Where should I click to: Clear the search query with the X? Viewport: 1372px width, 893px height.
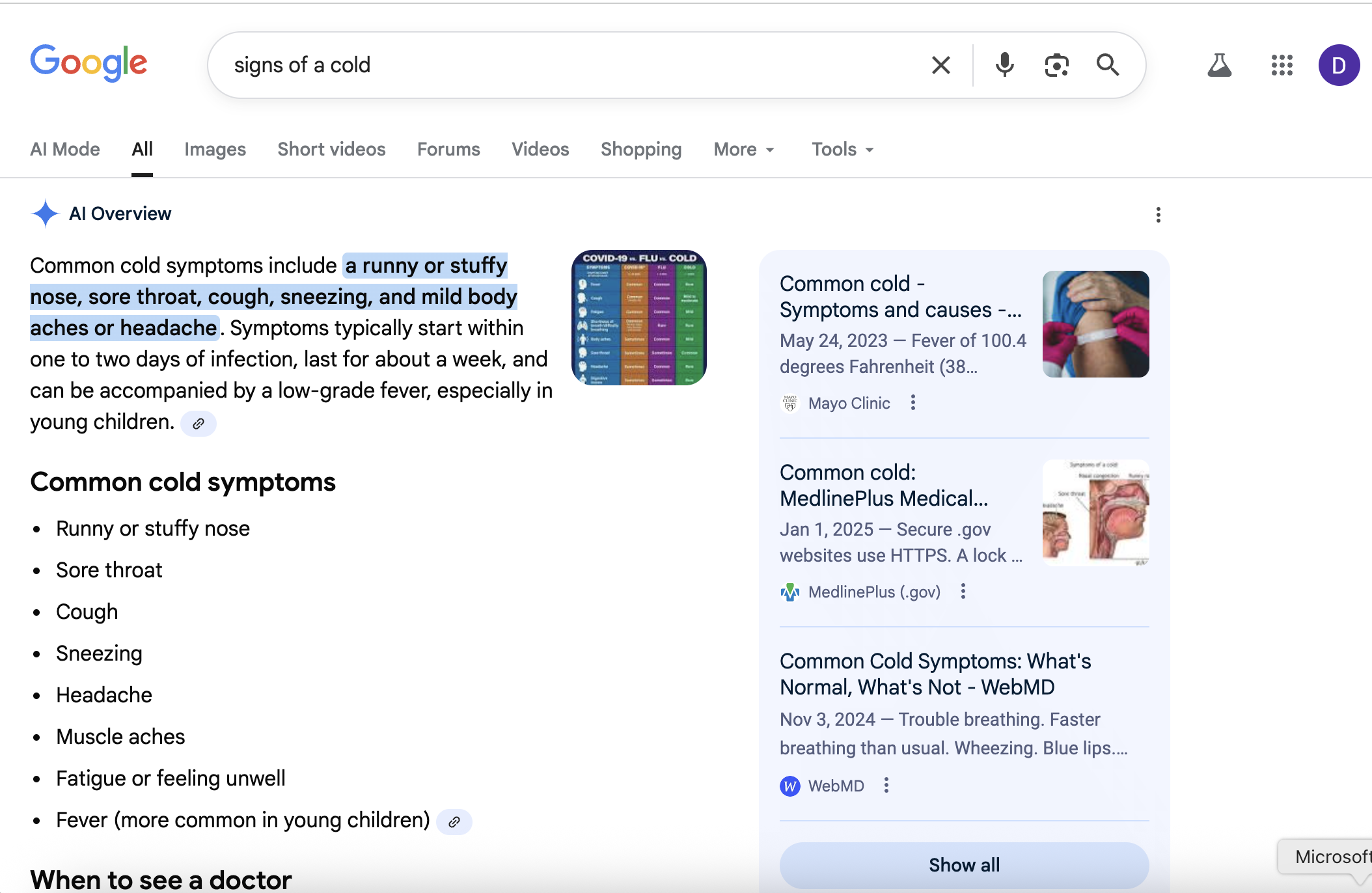click(941, 65)
